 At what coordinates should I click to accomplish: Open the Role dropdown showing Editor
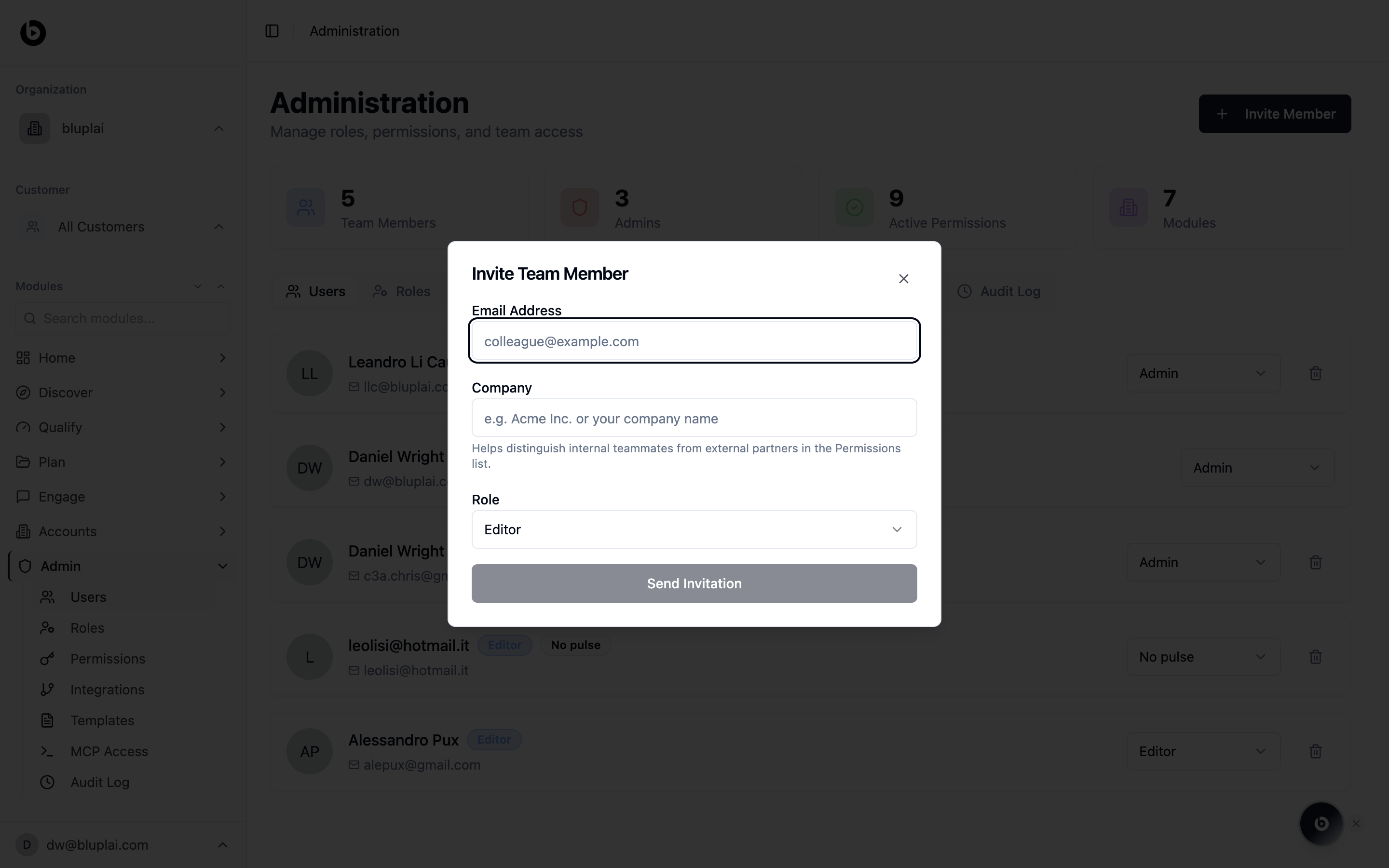click(694, 529)
